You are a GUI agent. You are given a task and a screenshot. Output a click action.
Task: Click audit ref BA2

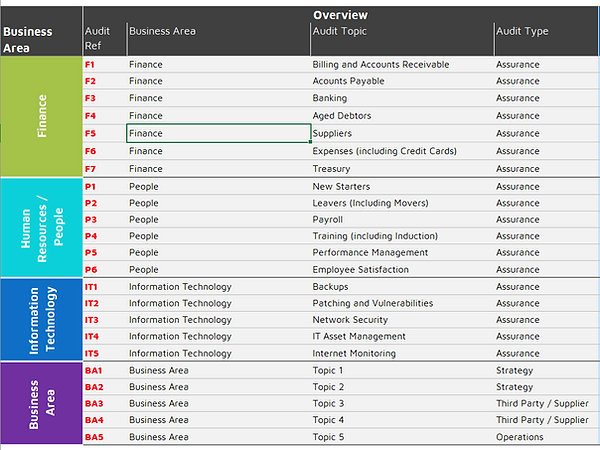click(104, 387)
